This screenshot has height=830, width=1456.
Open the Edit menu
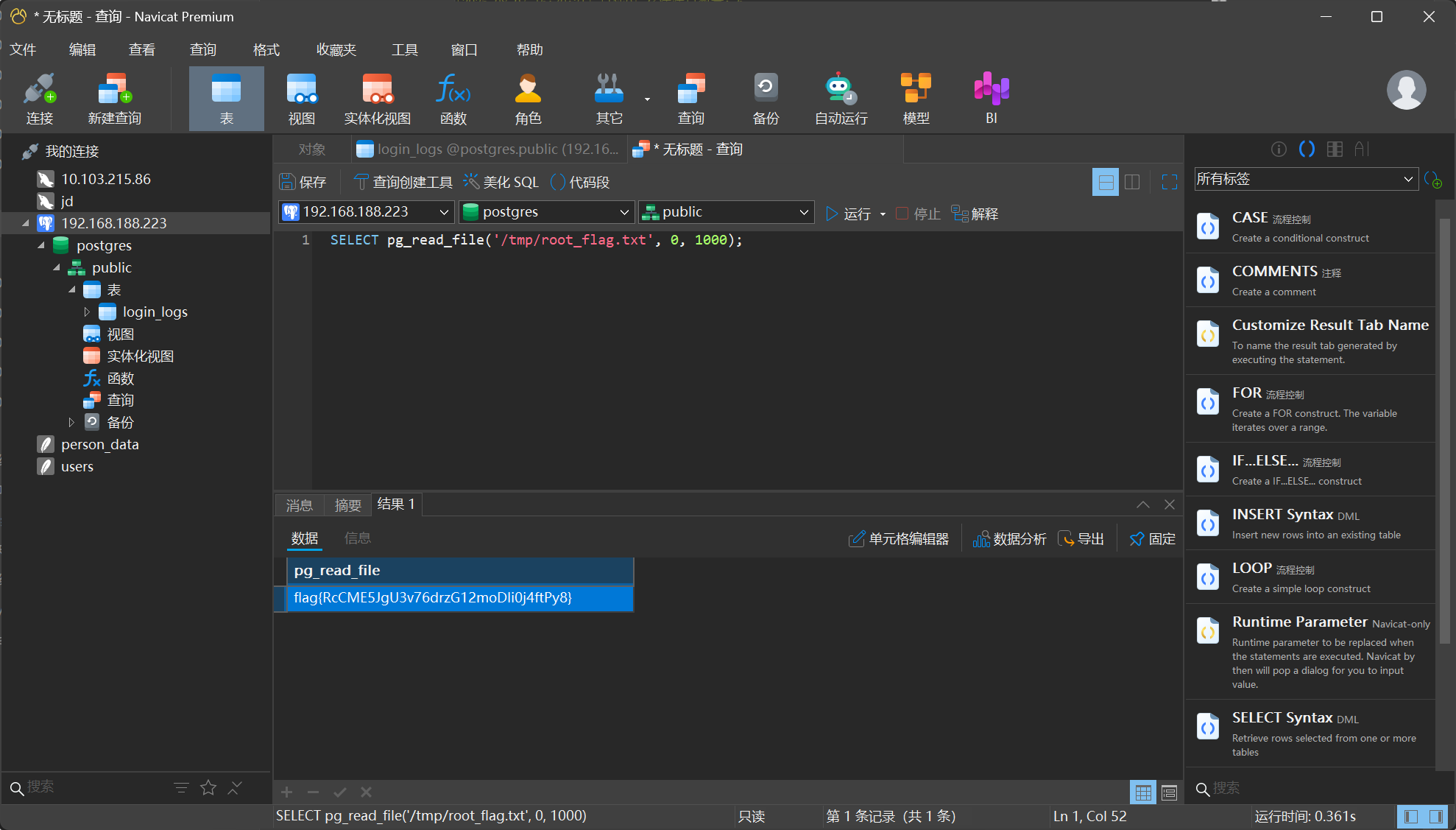82,49
